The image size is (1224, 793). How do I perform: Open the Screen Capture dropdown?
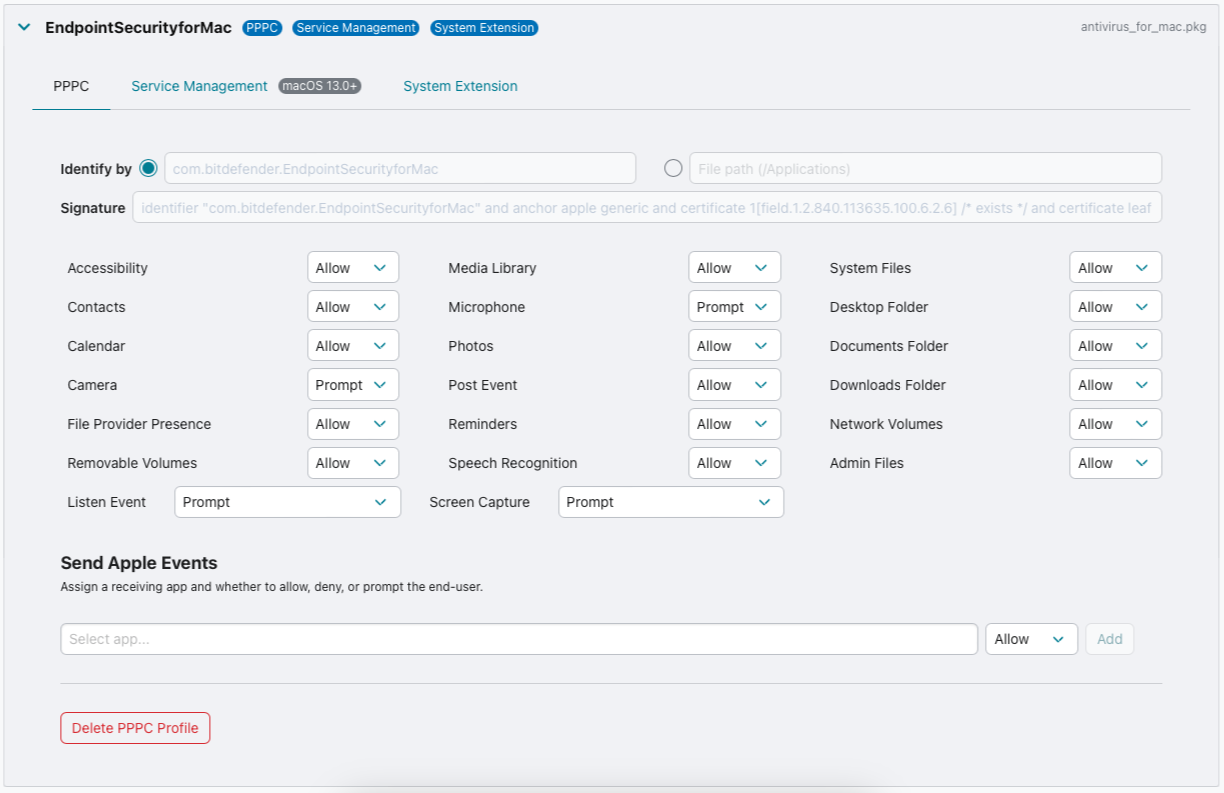click(671, 502)
